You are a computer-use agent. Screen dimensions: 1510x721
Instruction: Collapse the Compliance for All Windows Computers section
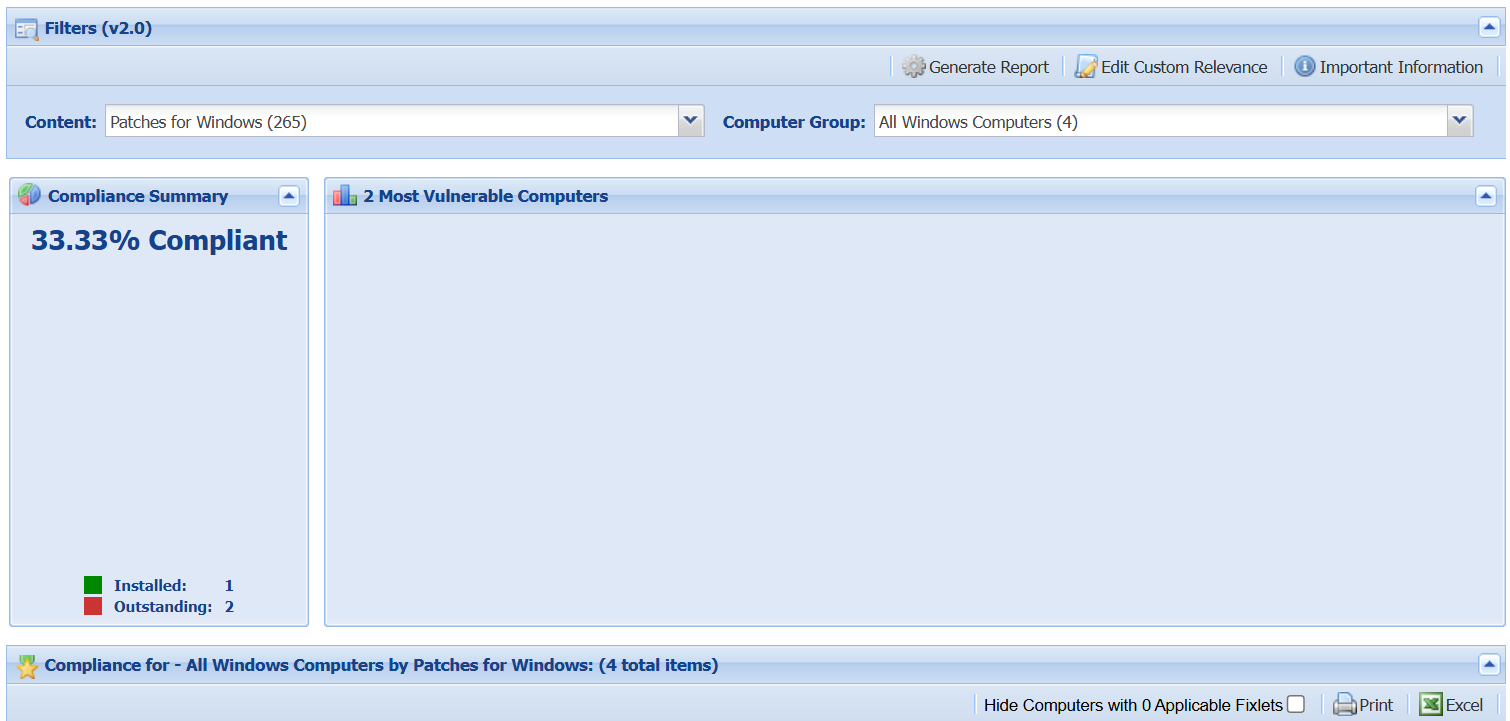pos(1489,665)
